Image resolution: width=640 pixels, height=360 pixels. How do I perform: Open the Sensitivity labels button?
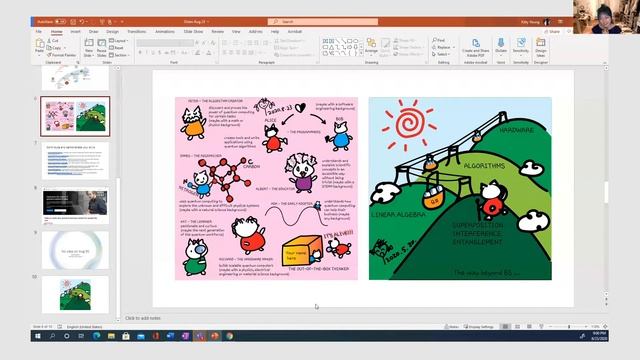click(x=521, y=46)
